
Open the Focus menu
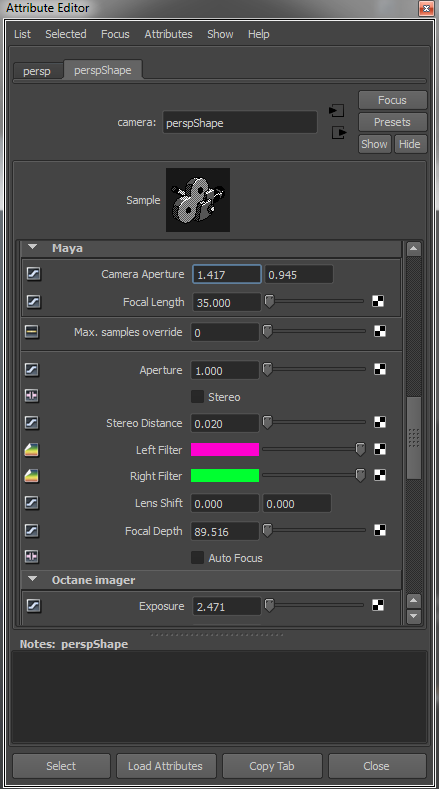pyautogui.click(x=115, y=34)
